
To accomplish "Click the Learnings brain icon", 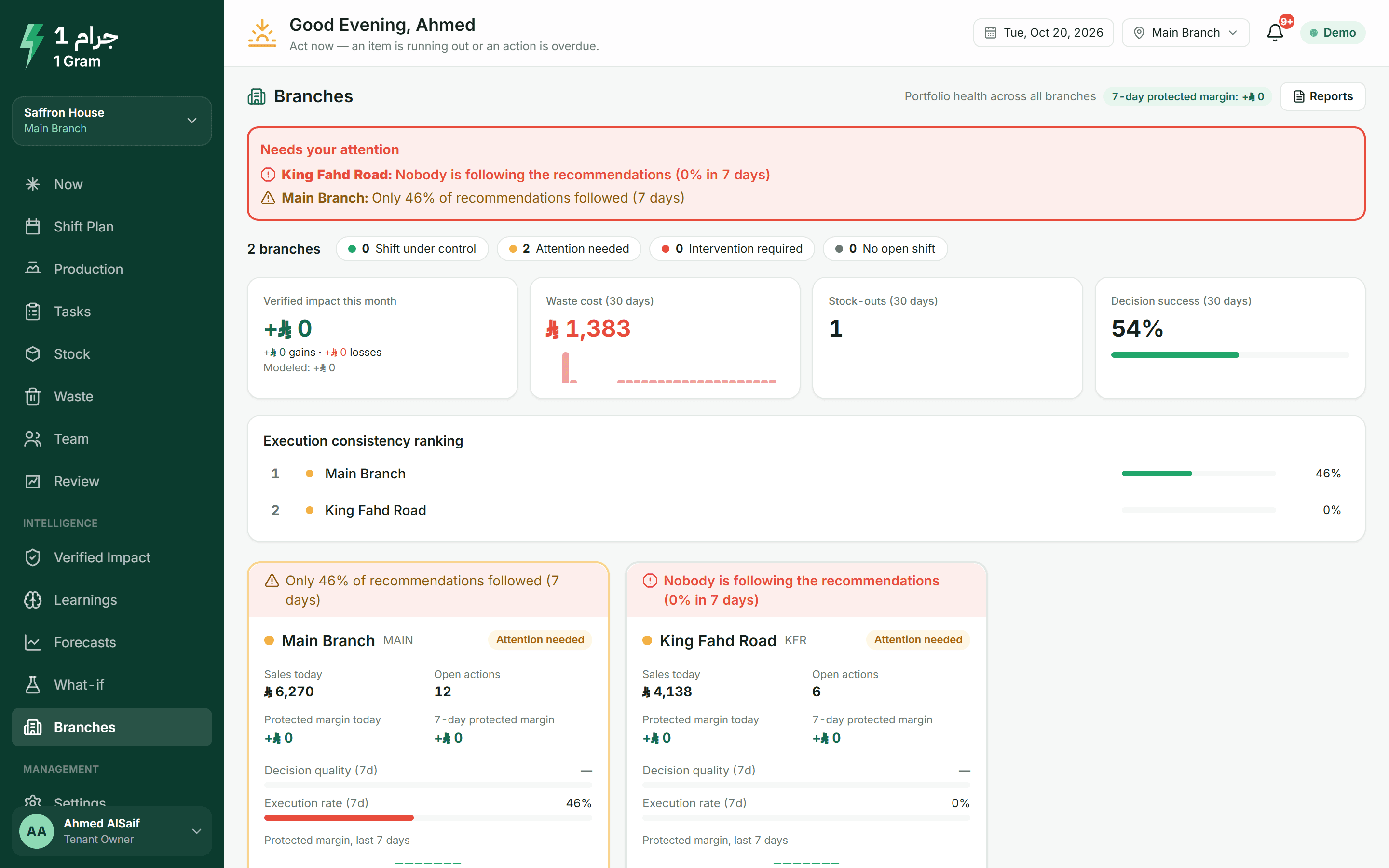I will point(33,600).
